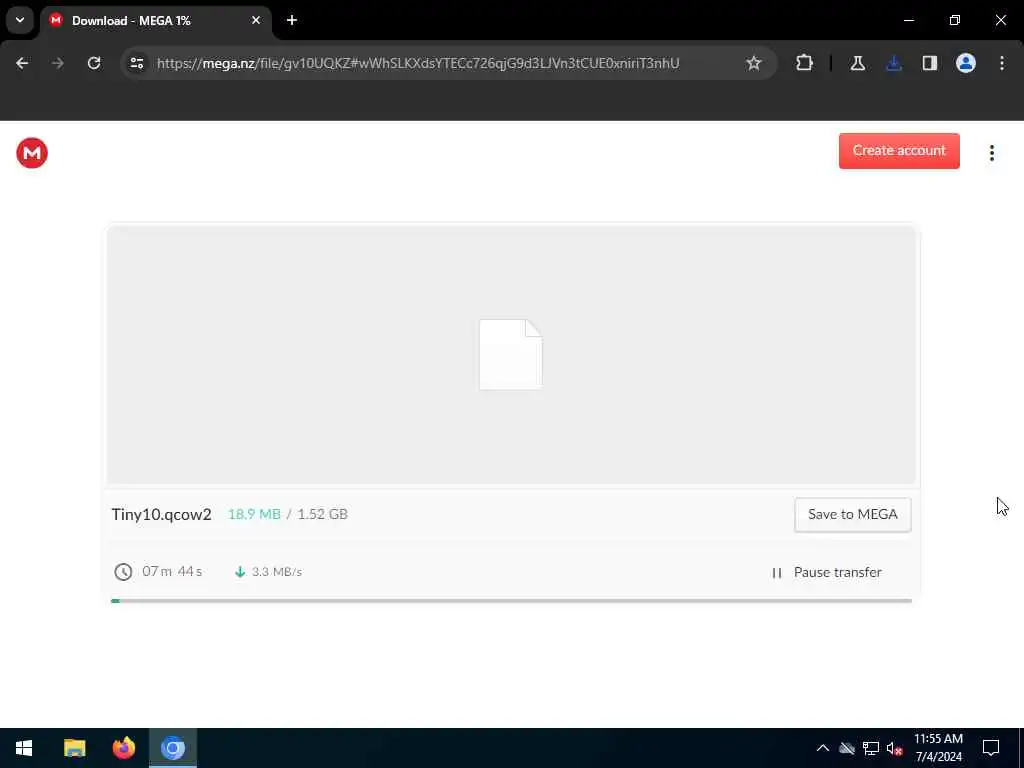Select the Chromium taskbar icon
This screenshot has height=768, width=1024.
point(173,748)
